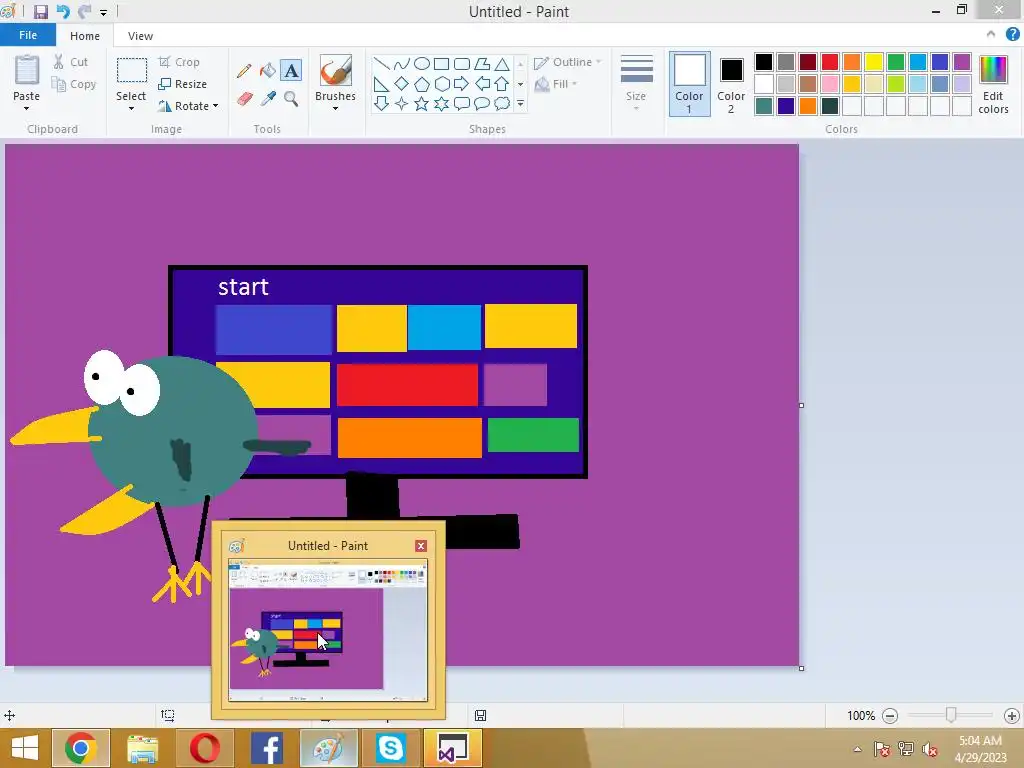Select the Pencil tool
This screenshot has width=1024, height=768.
click(244, 71)
